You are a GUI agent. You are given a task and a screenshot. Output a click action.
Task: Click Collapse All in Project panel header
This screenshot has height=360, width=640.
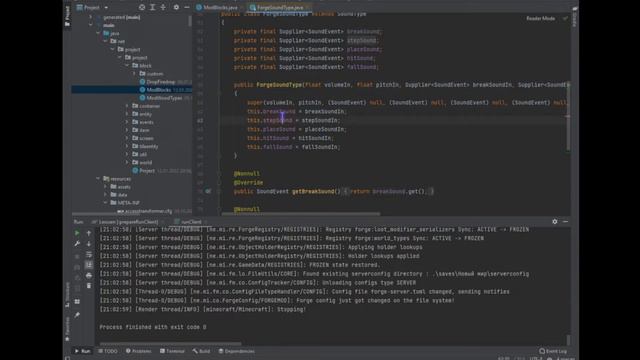click(x=163, y=7)
